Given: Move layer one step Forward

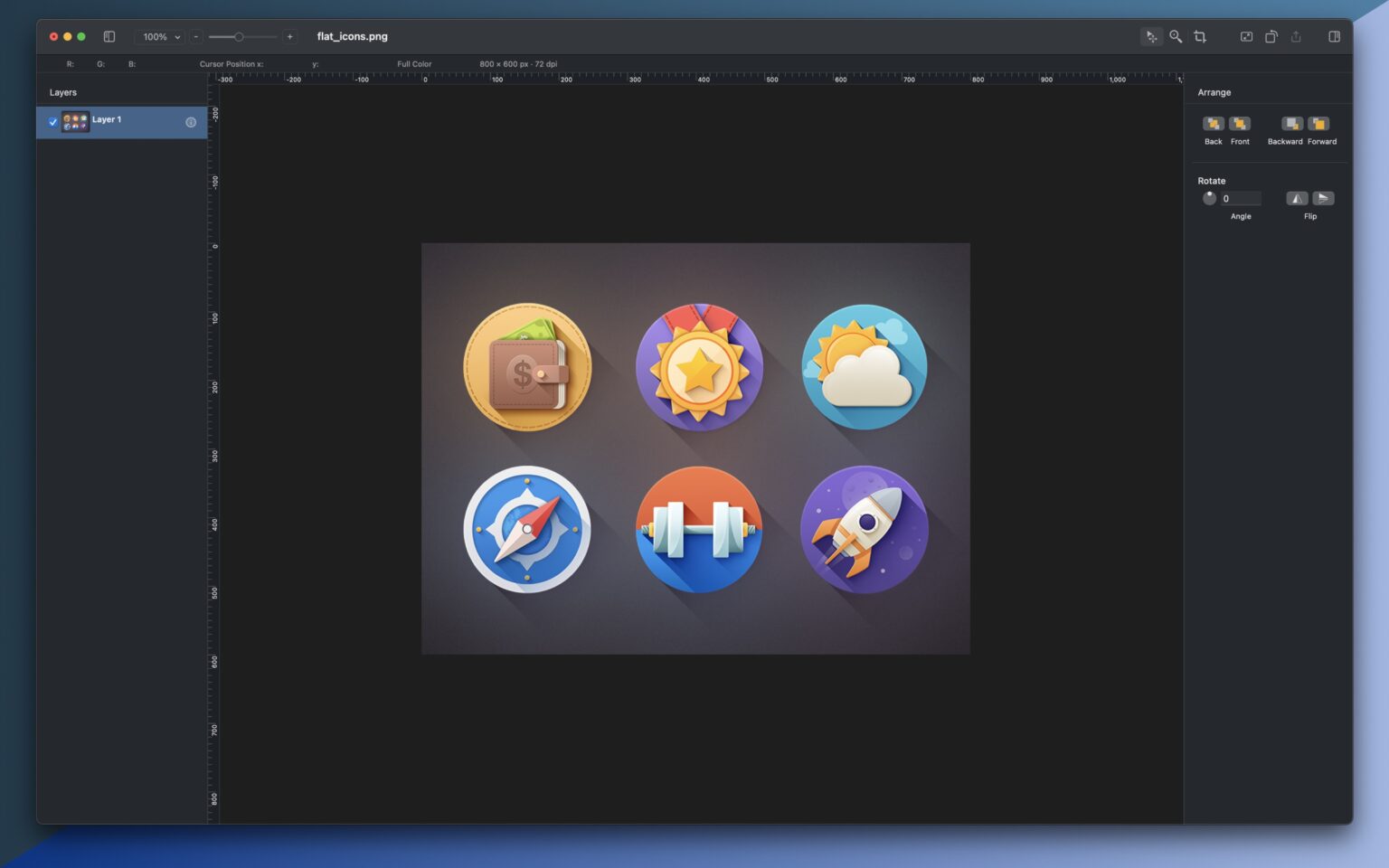Looking at the screenshot, I should [x=1318, y=124].
